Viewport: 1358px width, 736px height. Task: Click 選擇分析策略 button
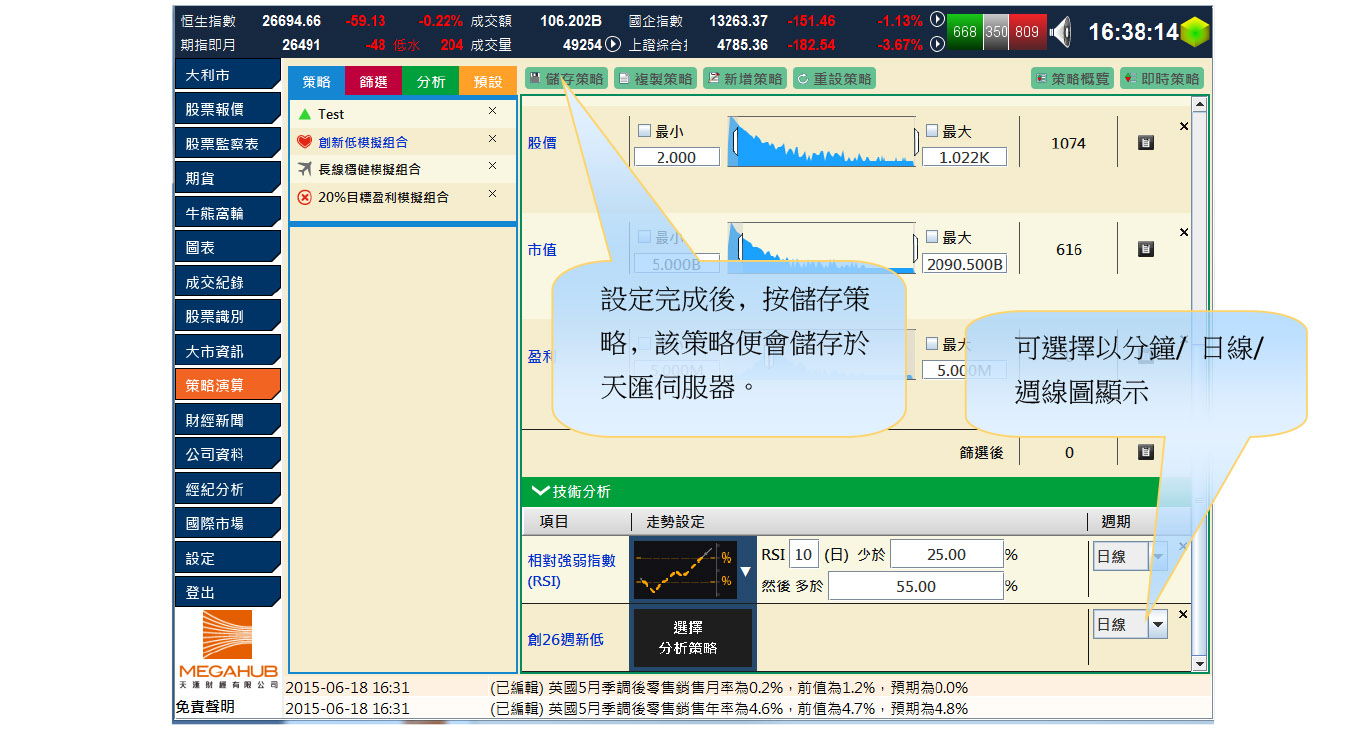point(694,638)
